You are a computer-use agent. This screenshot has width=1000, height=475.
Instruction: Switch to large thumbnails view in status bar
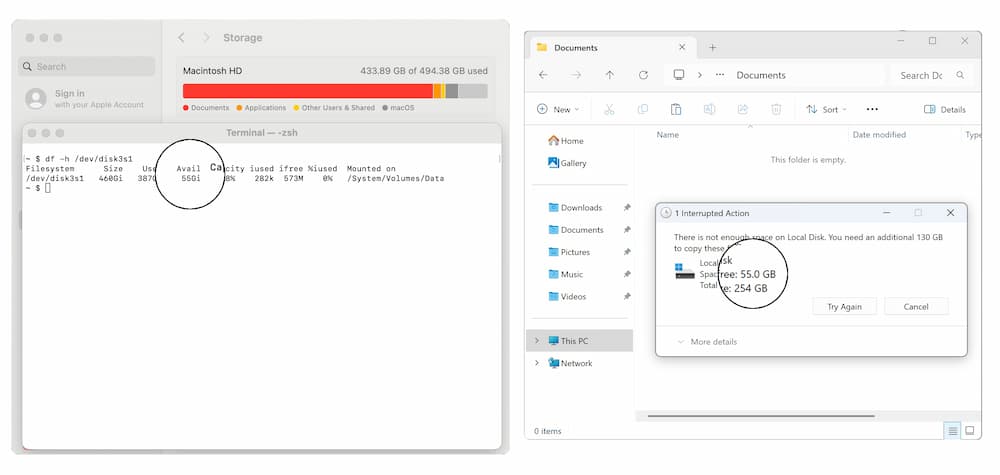click(x=969, y=431)
